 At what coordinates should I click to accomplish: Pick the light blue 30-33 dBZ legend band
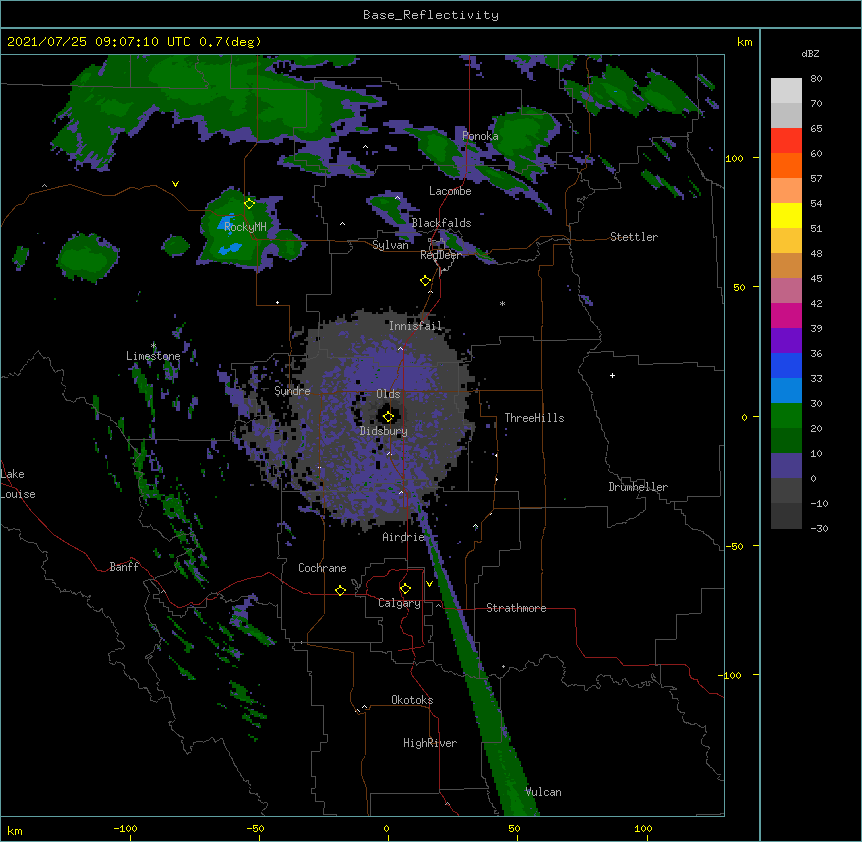tap(786, 391)
